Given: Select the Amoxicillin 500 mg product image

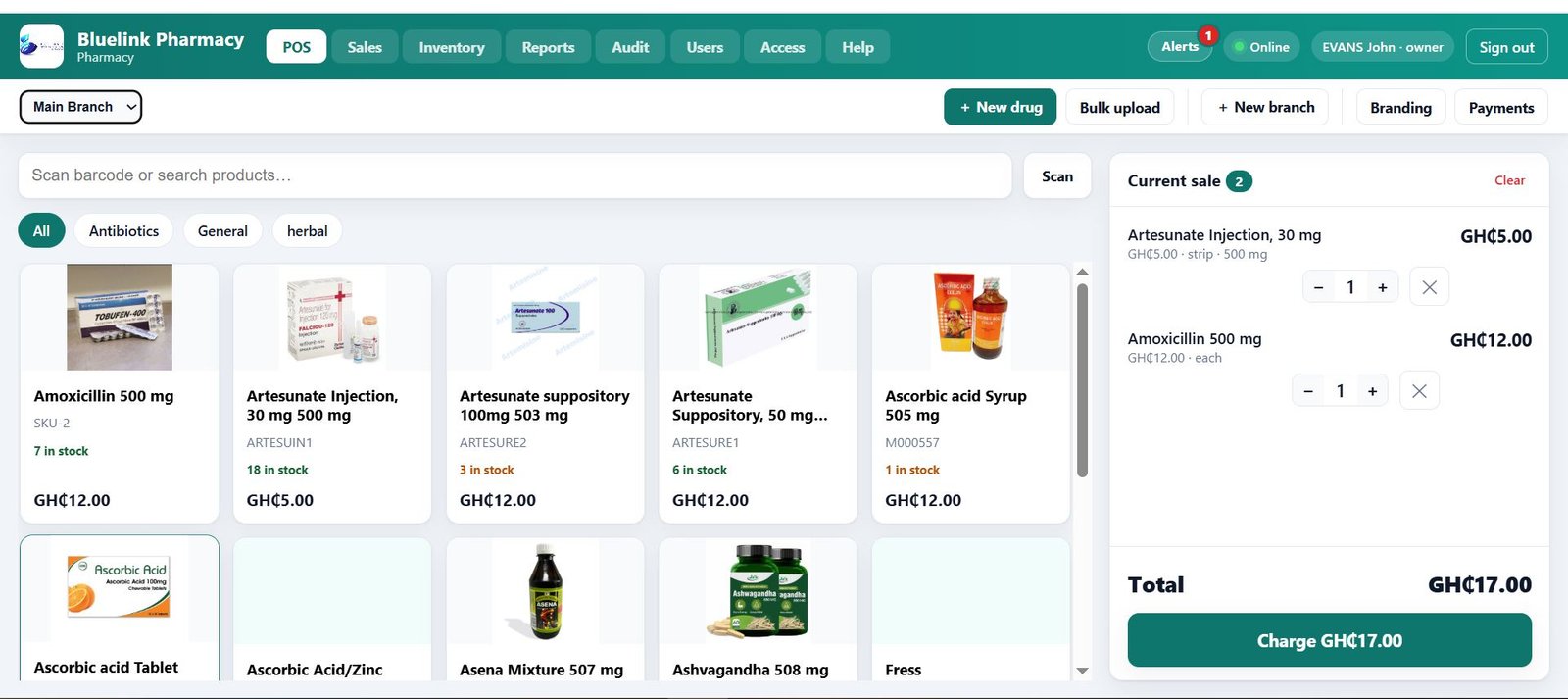Looking at the screenshot, I should point(120,317).
